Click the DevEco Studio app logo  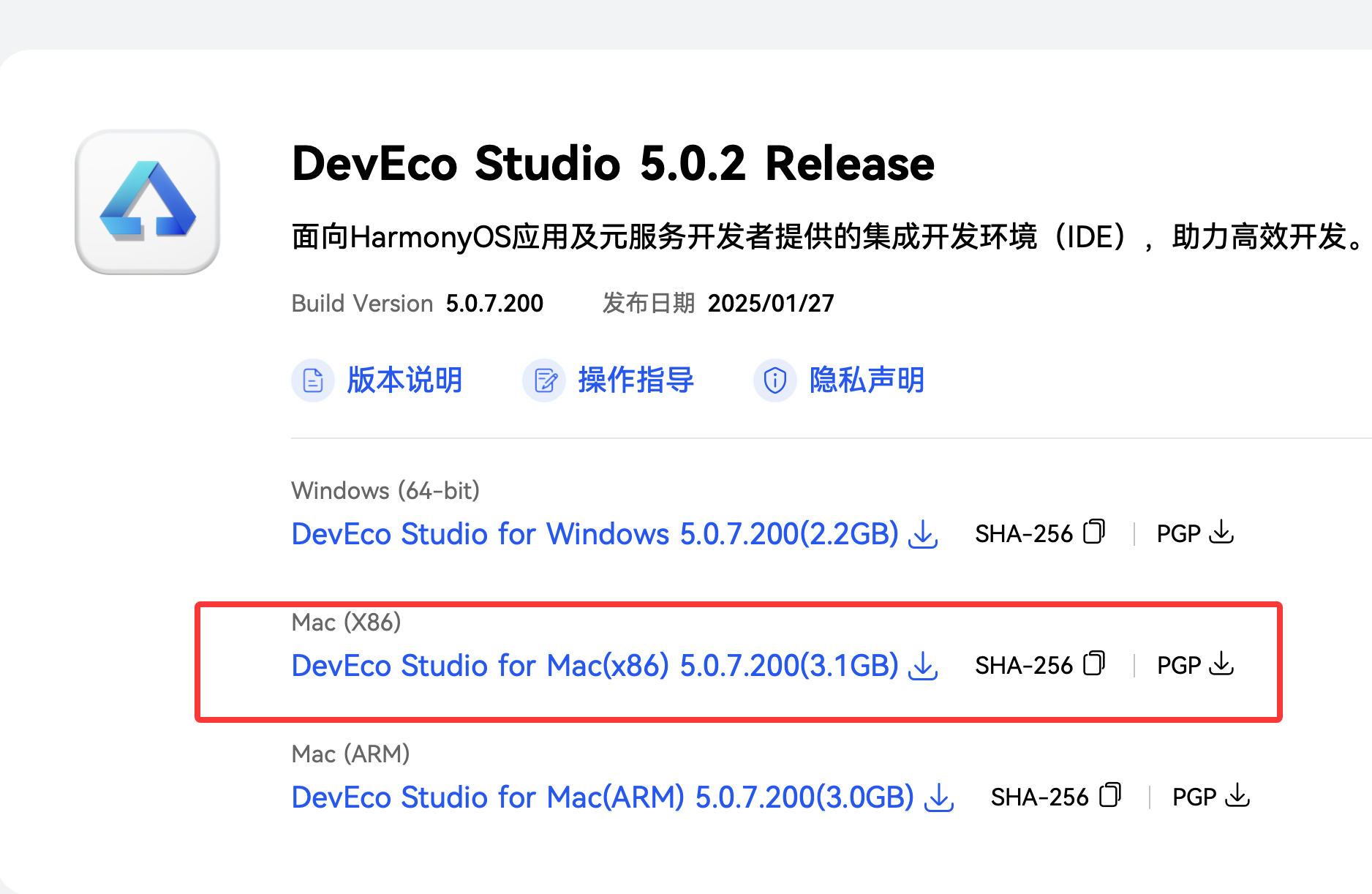147,202
